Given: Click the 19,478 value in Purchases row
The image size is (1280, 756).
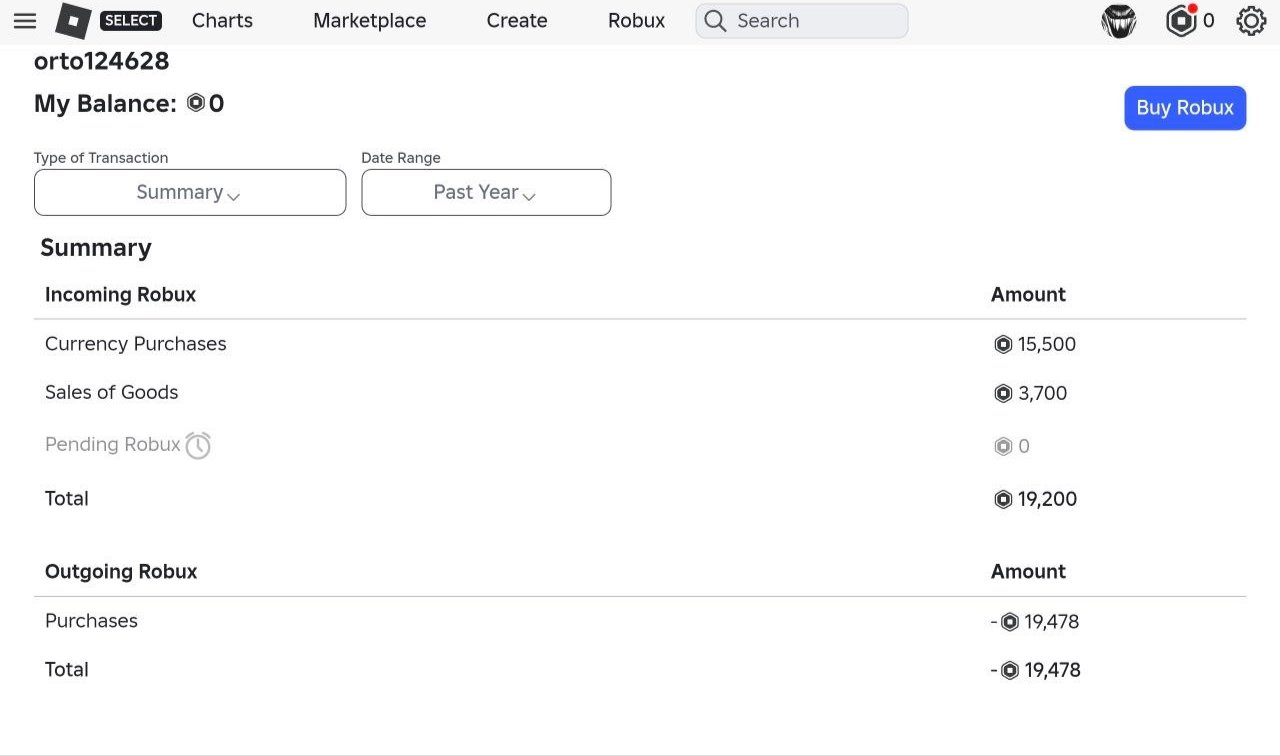Looking at the screenshot, I should pyautogui.click(x=1052, y=622).
